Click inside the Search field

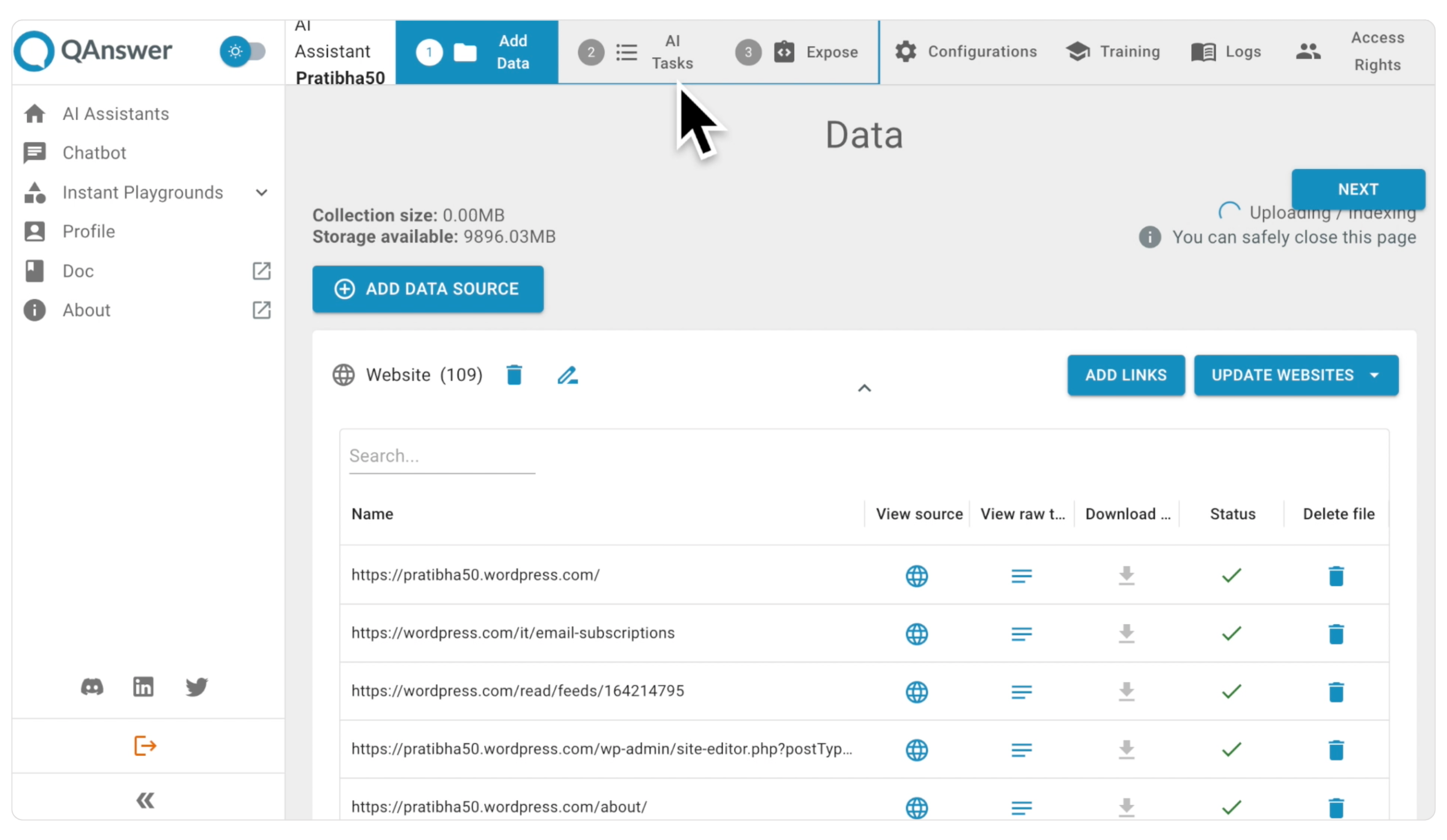coord(442,456)
